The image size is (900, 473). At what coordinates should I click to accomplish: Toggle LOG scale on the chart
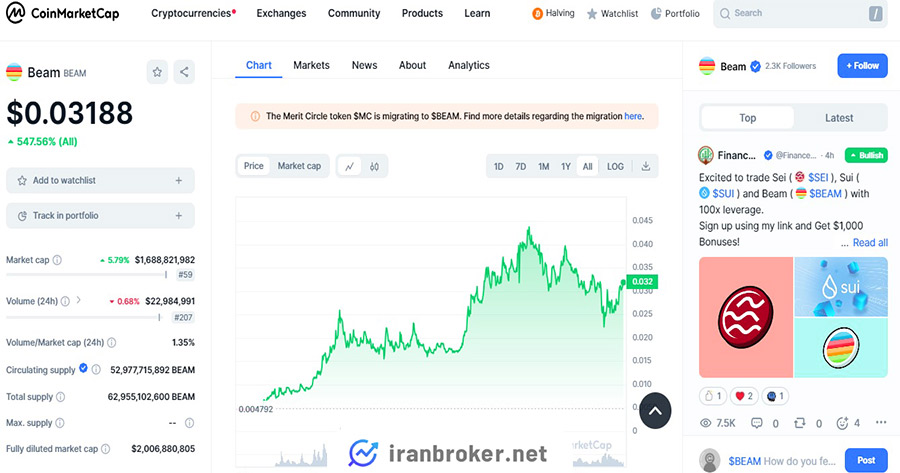click(615, 166)
